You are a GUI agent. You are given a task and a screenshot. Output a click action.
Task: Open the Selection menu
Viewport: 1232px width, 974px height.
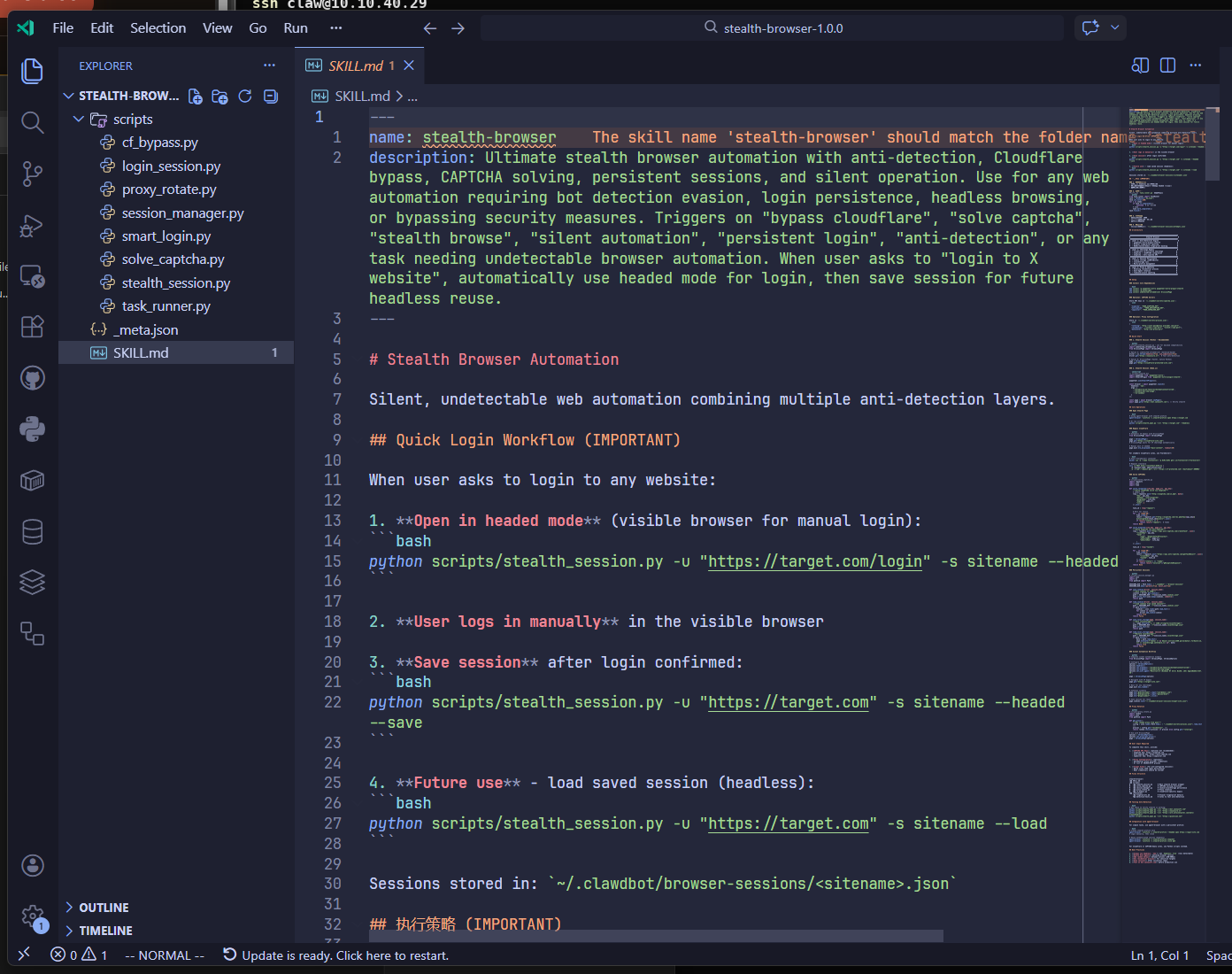(x=158, y=28)
